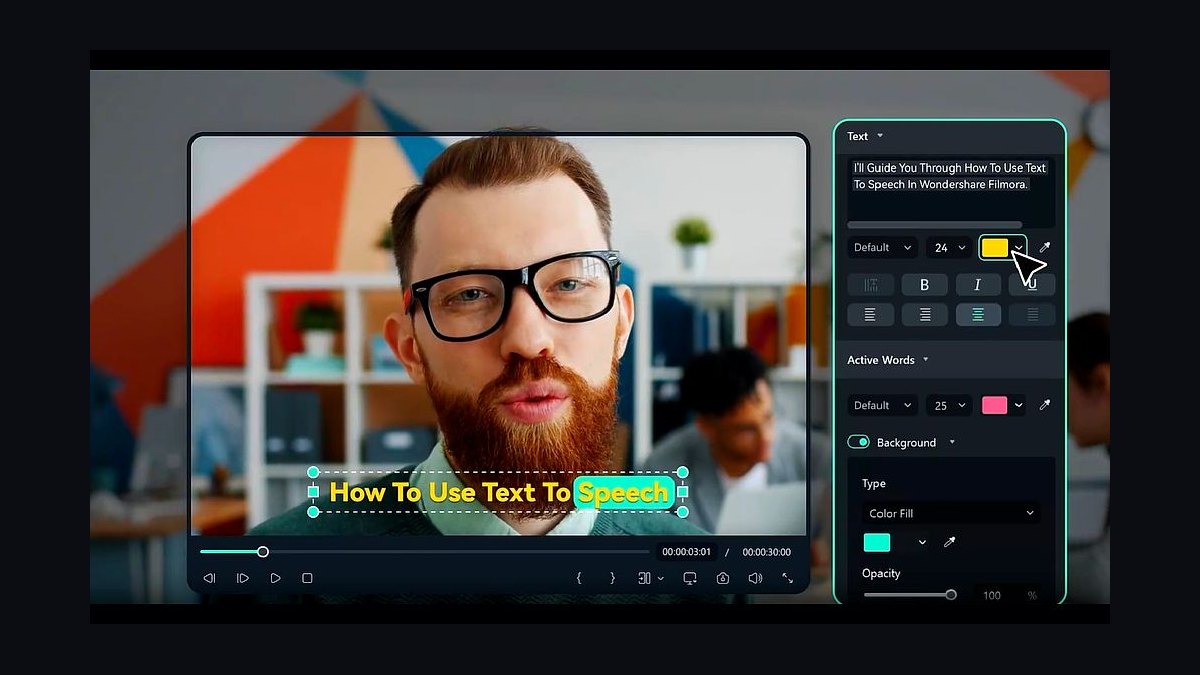
Task: Open Active Words font dropdown set to Default
Action: tap(883, 405)
